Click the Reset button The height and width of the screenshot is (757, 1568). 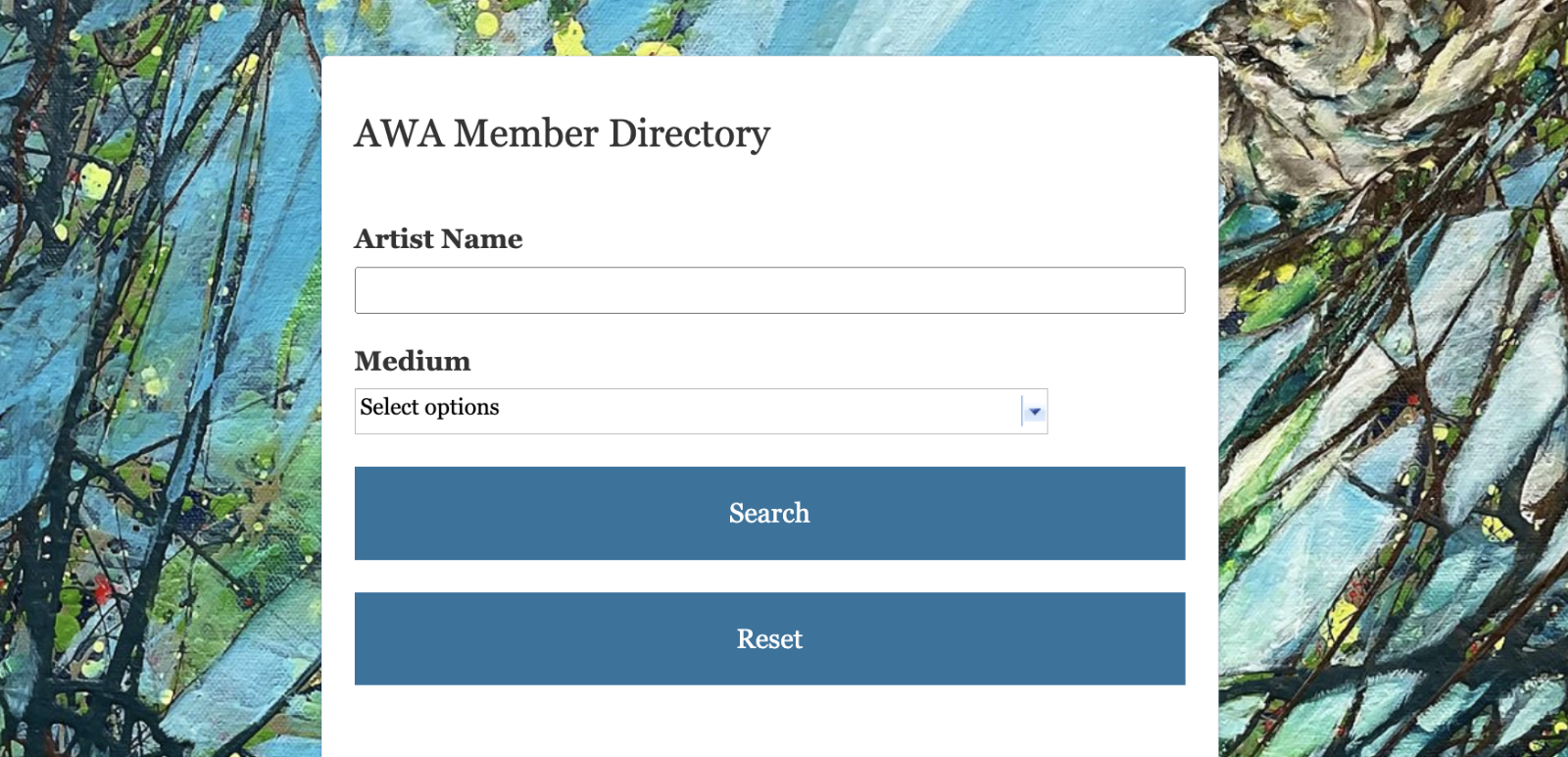pyautogui.click(x=769, y=638)
